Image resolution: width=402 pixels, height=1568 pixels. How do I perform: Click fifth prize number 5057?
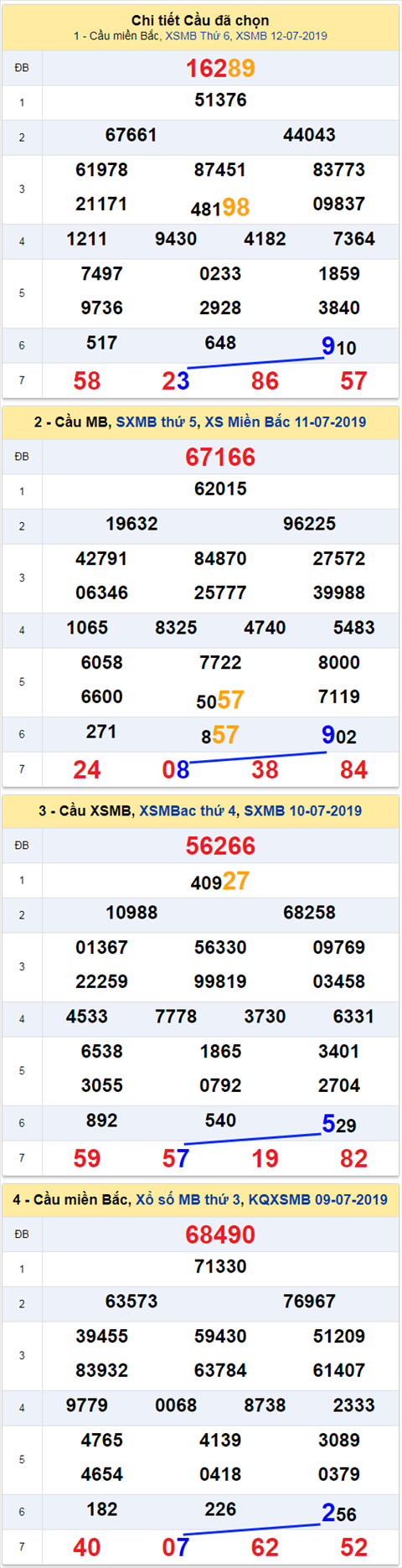[220, 700]
